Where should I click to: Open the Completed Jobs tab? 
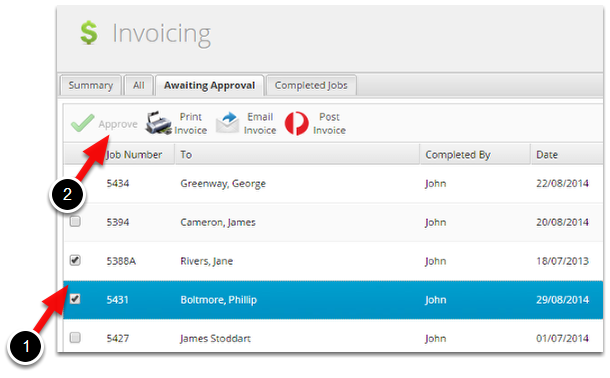pos(311,85)
